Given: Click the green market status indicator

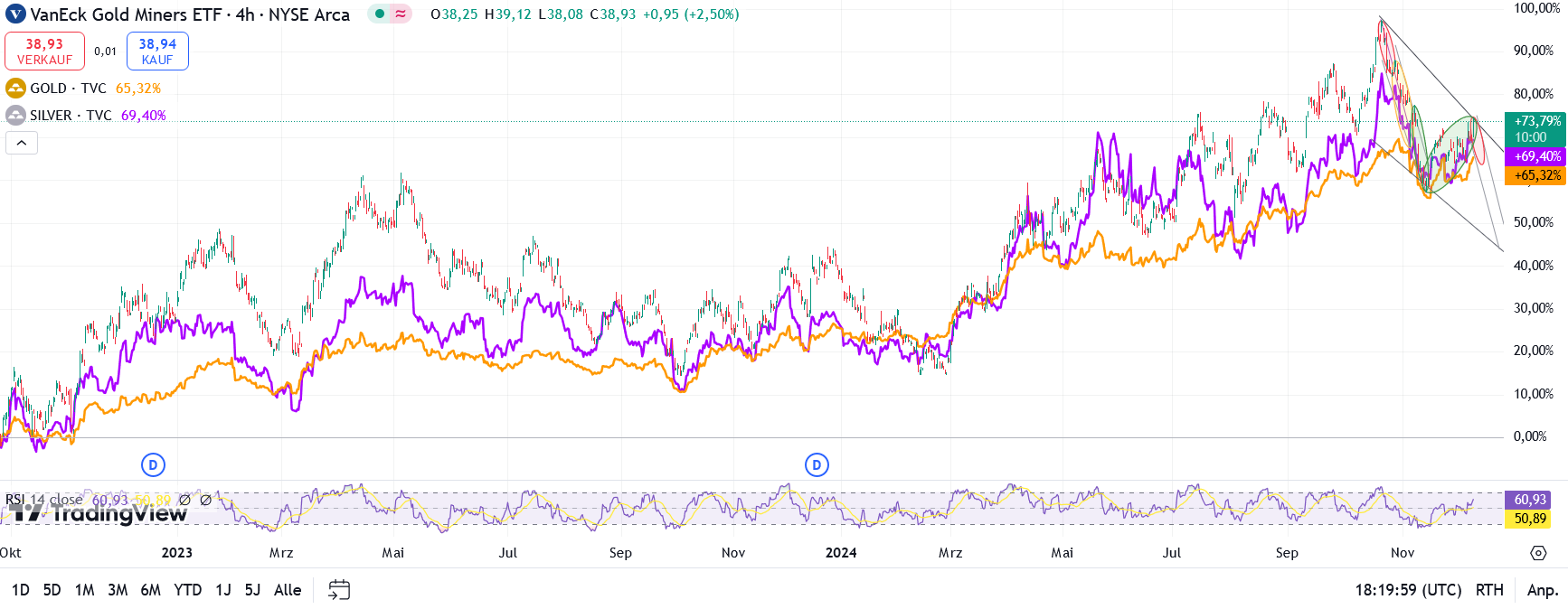Looking at the screenshot, I should (380, 14).
